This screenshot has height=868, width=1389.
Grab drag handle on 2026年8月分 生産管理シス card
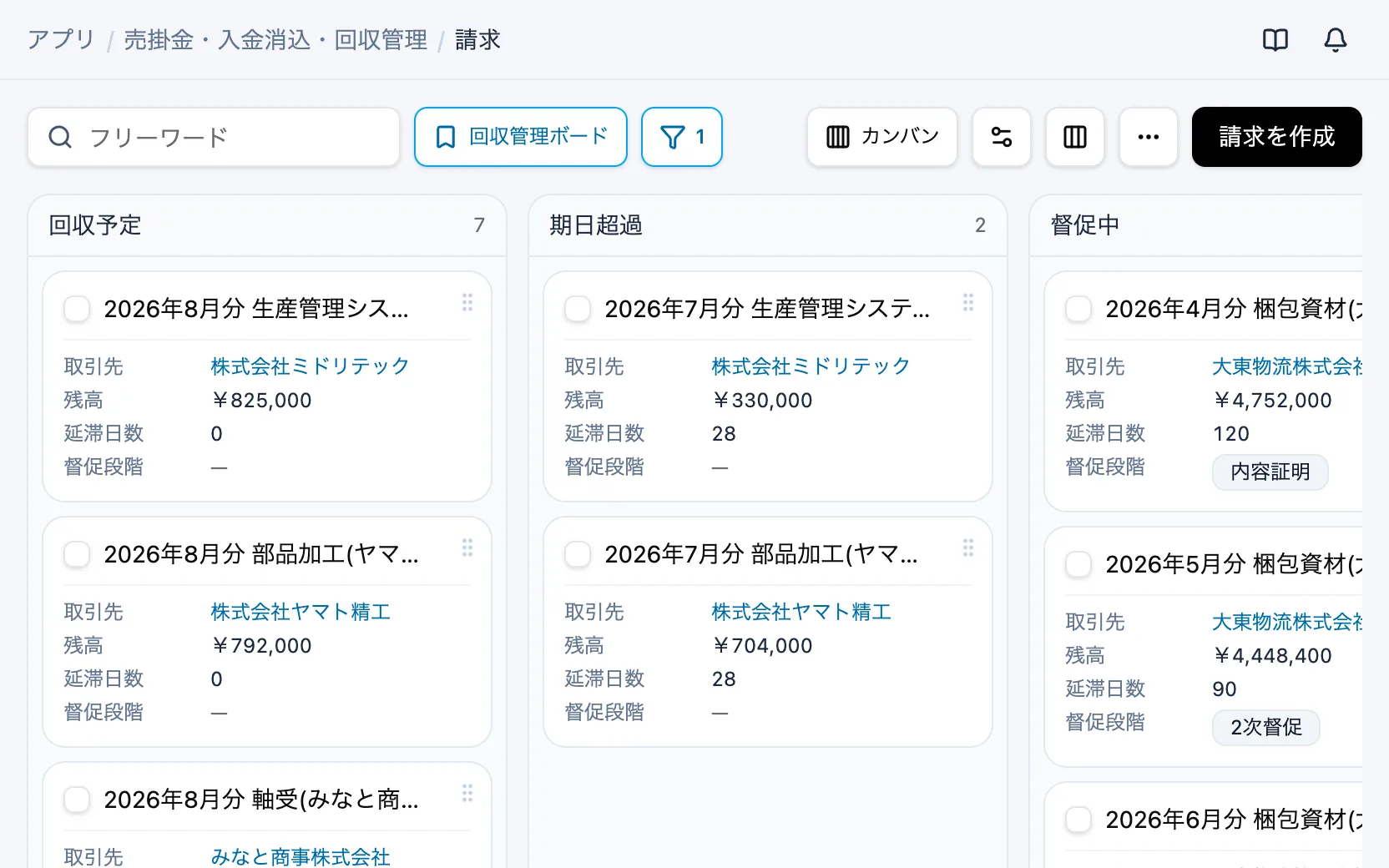pos(467,302)
